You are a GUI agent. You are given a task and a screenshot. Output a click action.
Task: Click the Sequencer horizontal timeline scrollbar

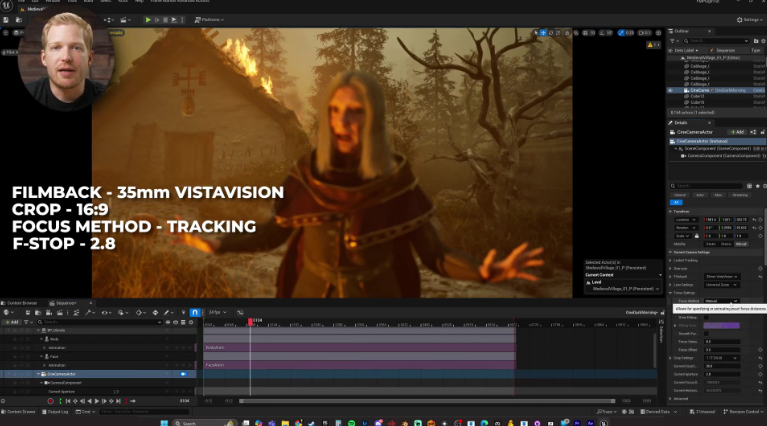click(427, 401)
